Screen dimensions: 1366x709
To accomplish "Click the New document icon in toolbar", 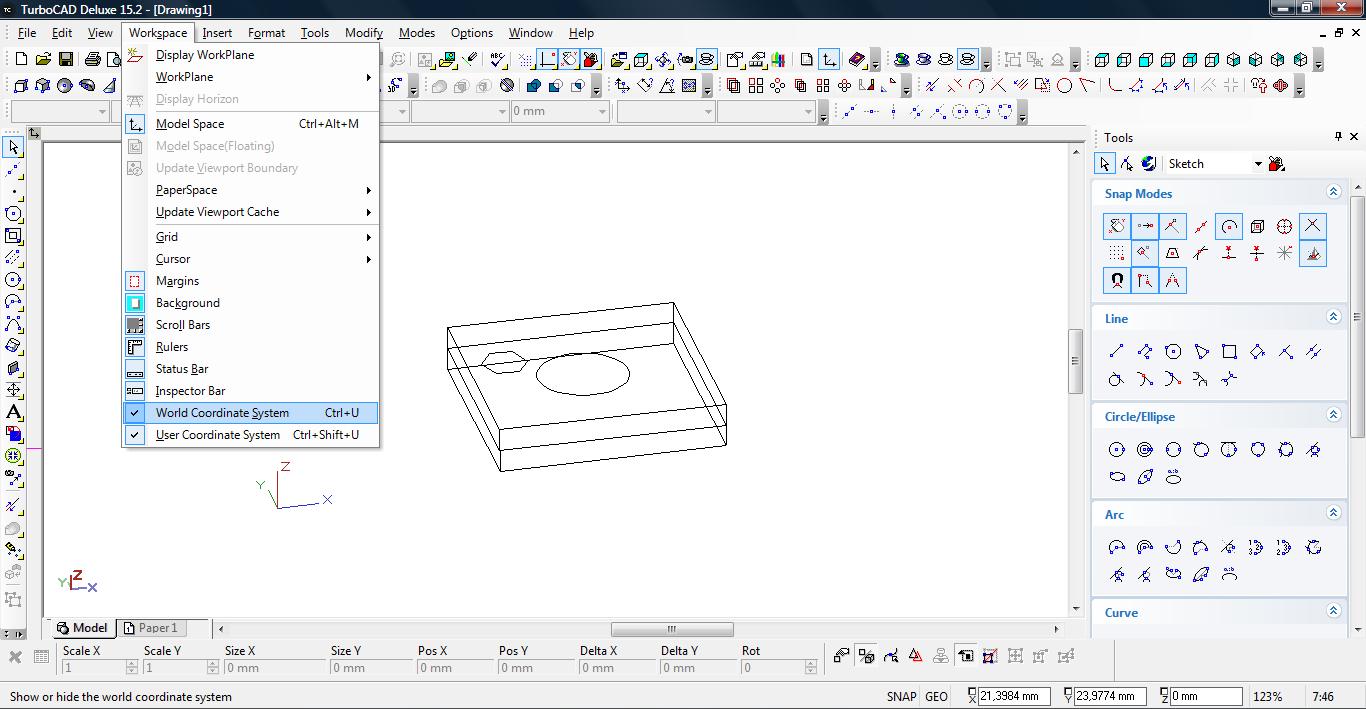I will tap(21, 60).
